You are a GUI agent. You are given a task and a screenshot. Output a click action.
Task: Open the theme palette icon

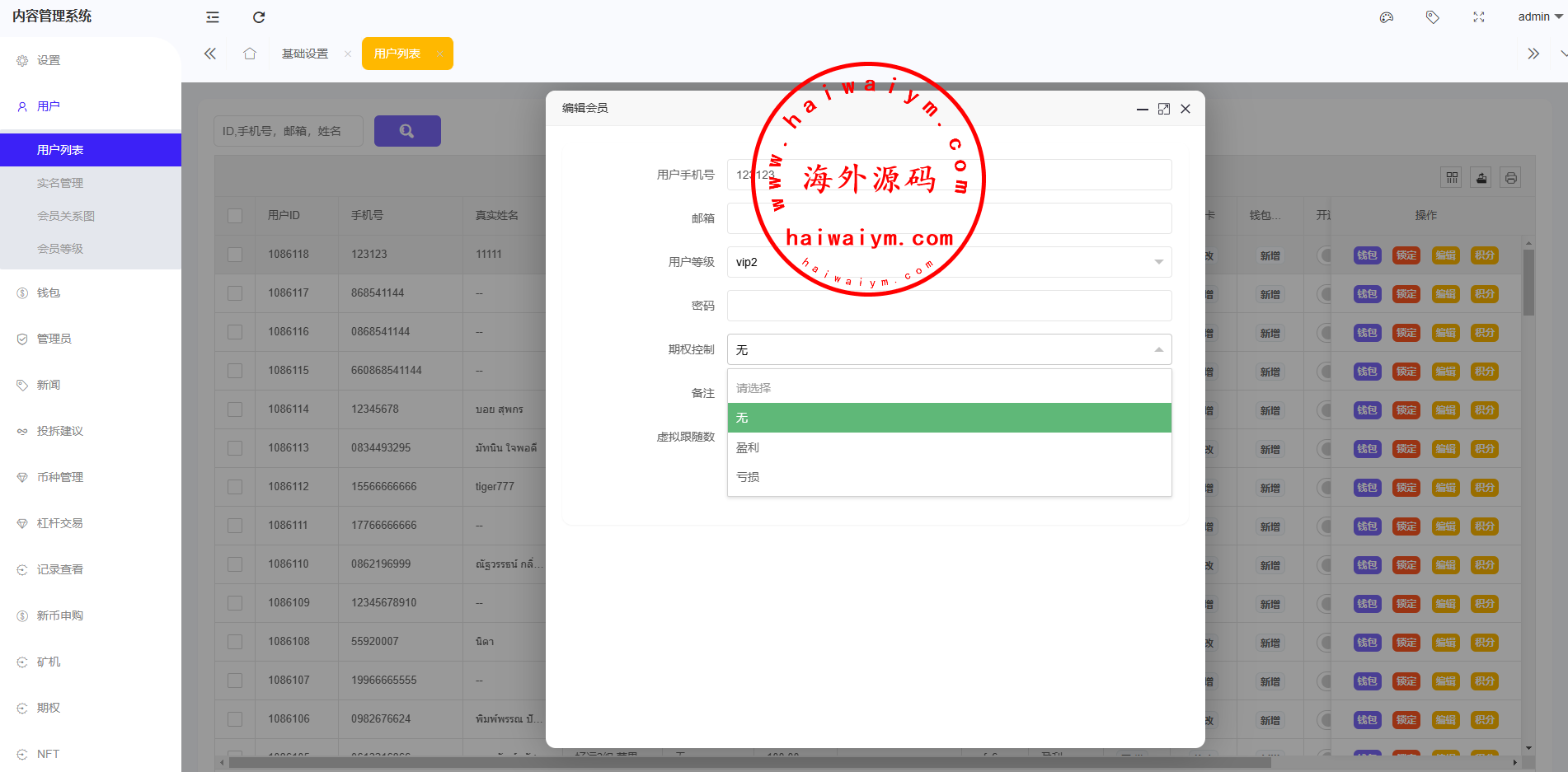point(1387,17)
